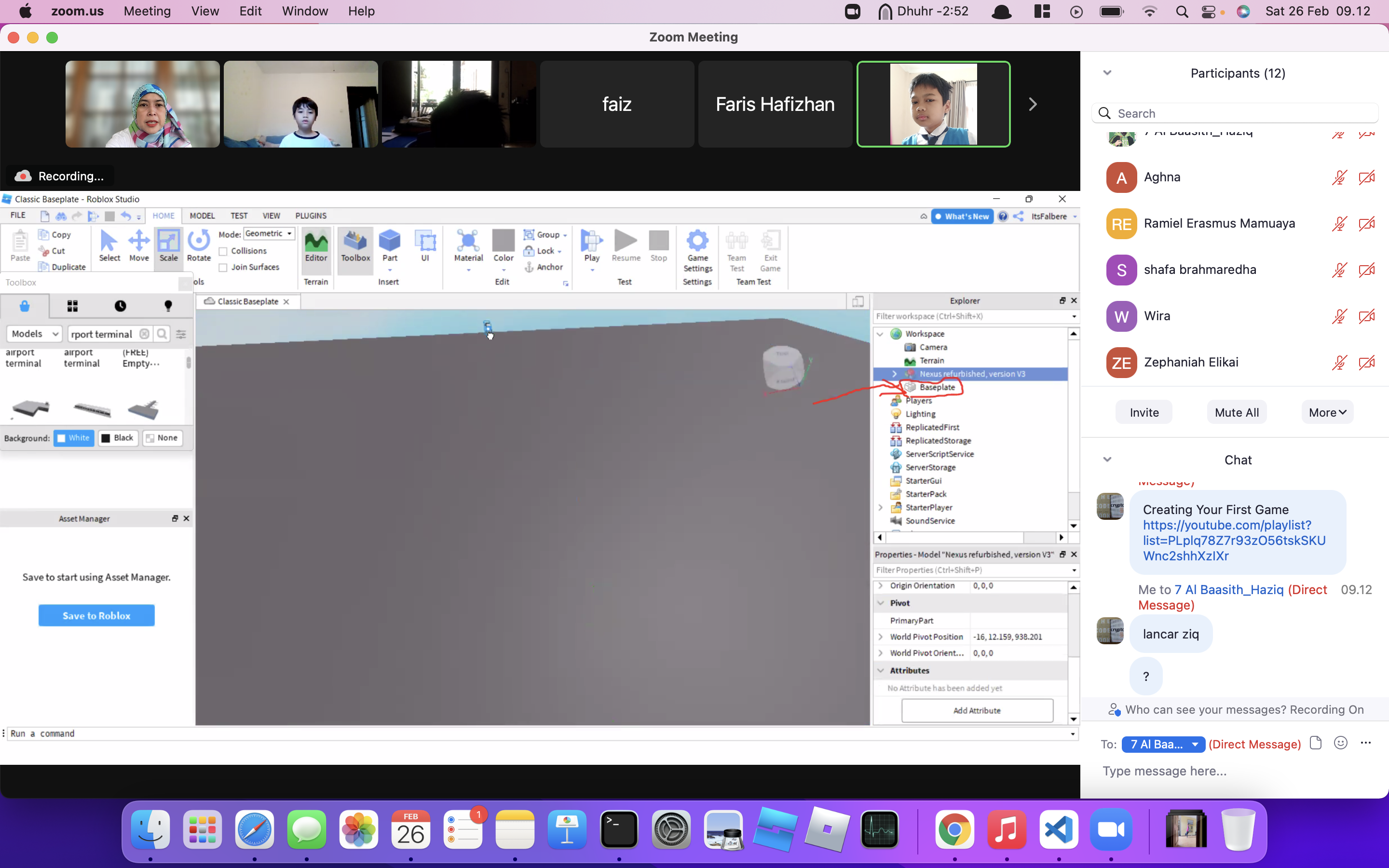Image resolution: width=1389 pixels, height=868 pixels.
Task: Open the FILE menu in Roblox Studio
Action: (18, 215)
